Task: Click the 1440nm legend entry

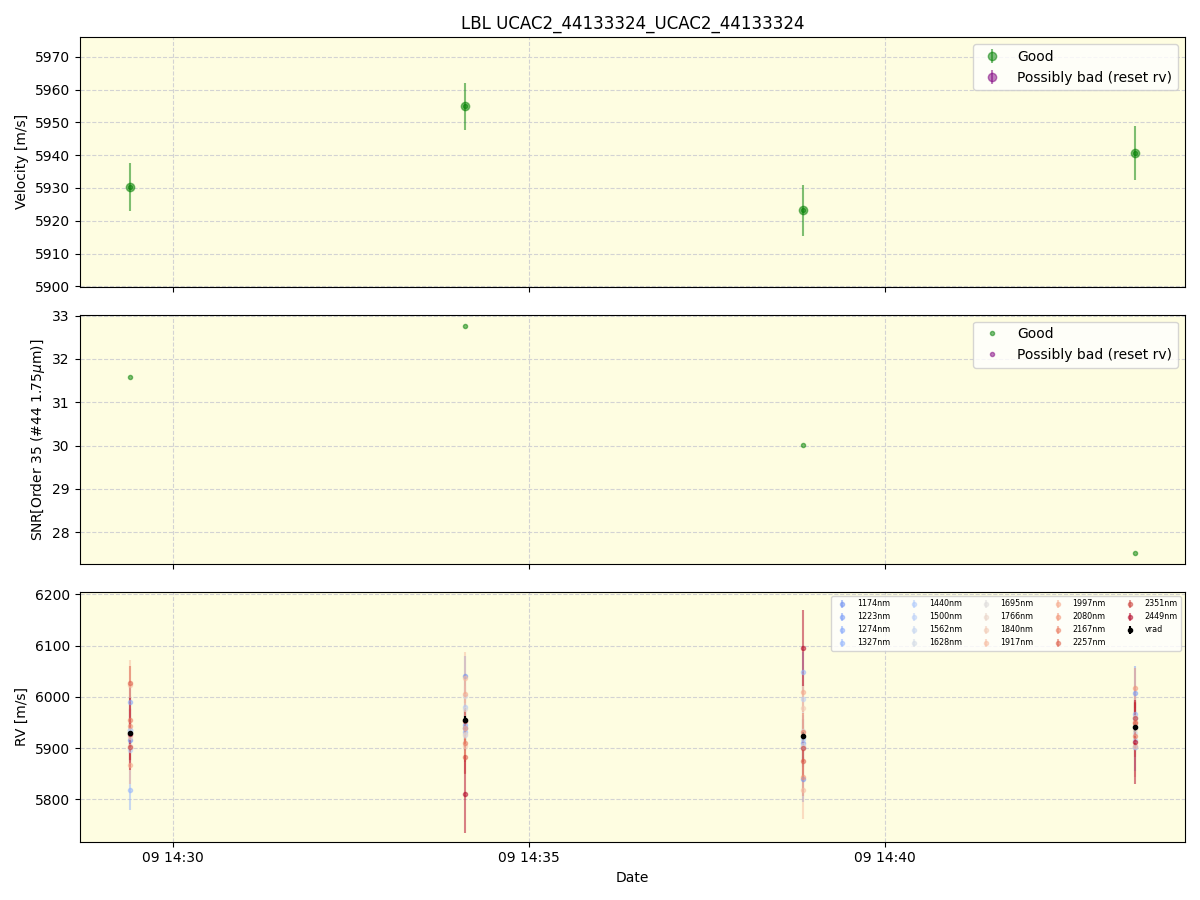Action: (x=945, y=604)
